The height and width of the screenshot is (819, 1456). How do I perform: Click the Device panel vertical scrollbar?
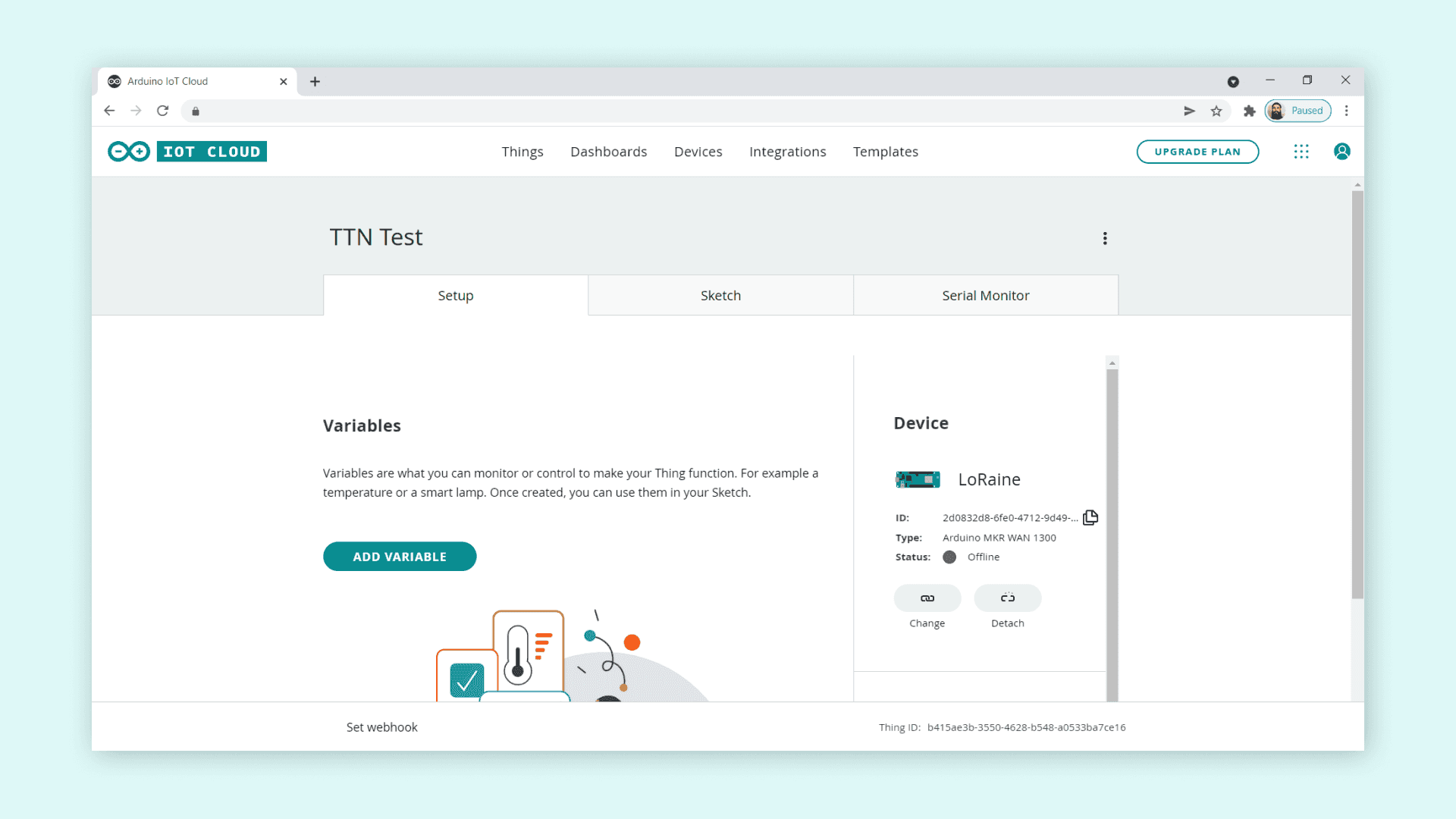1112,531
